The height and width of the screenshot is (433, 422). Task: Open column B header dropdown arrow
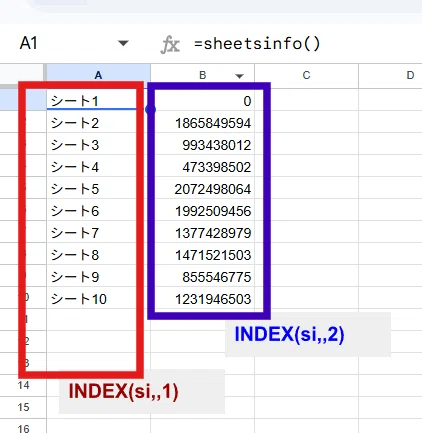click(x=239, y=76)
